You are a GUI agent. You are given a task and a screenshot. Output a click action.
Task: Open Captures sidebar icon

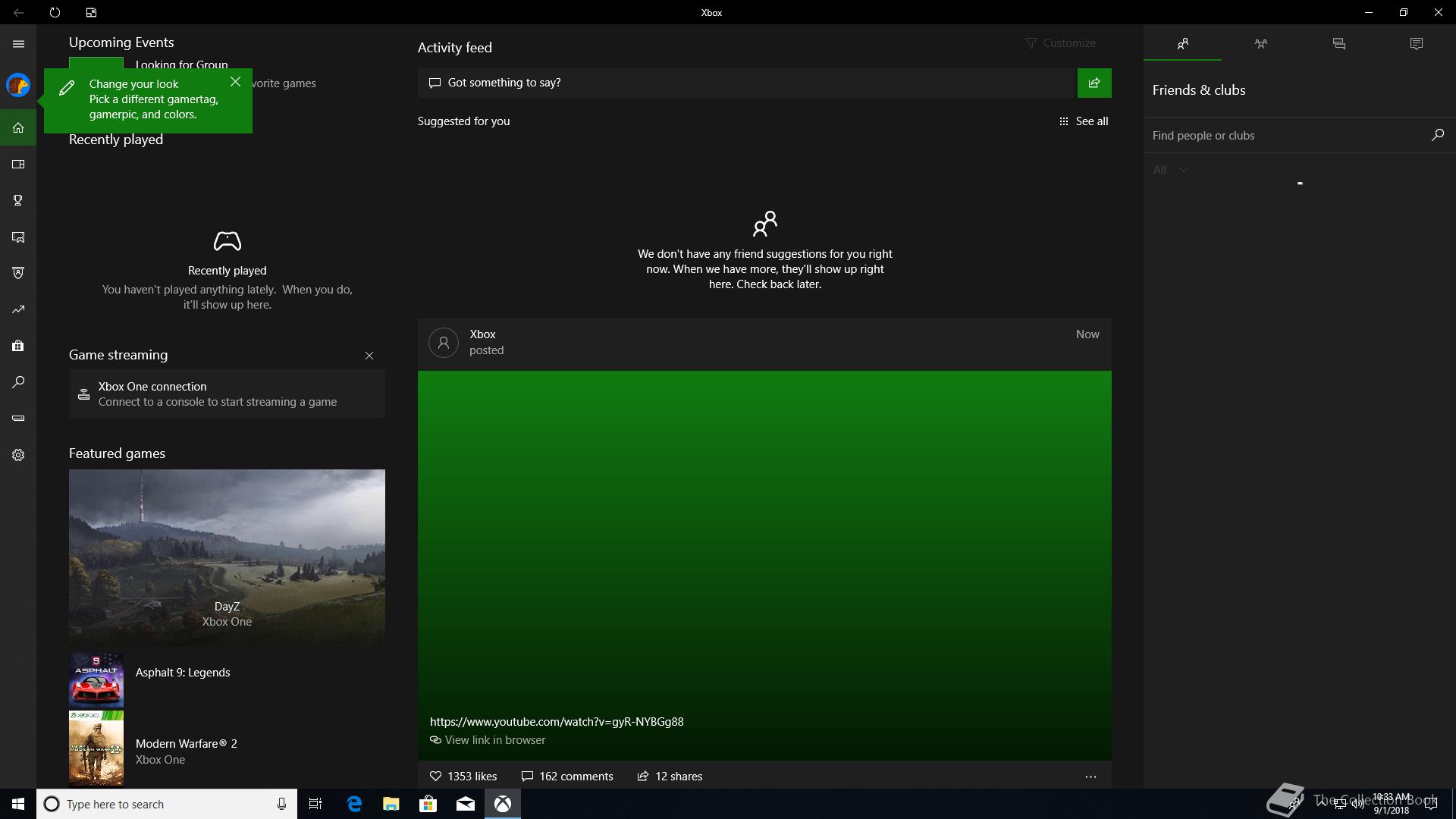pyautogui.click(x=18, y=237)
